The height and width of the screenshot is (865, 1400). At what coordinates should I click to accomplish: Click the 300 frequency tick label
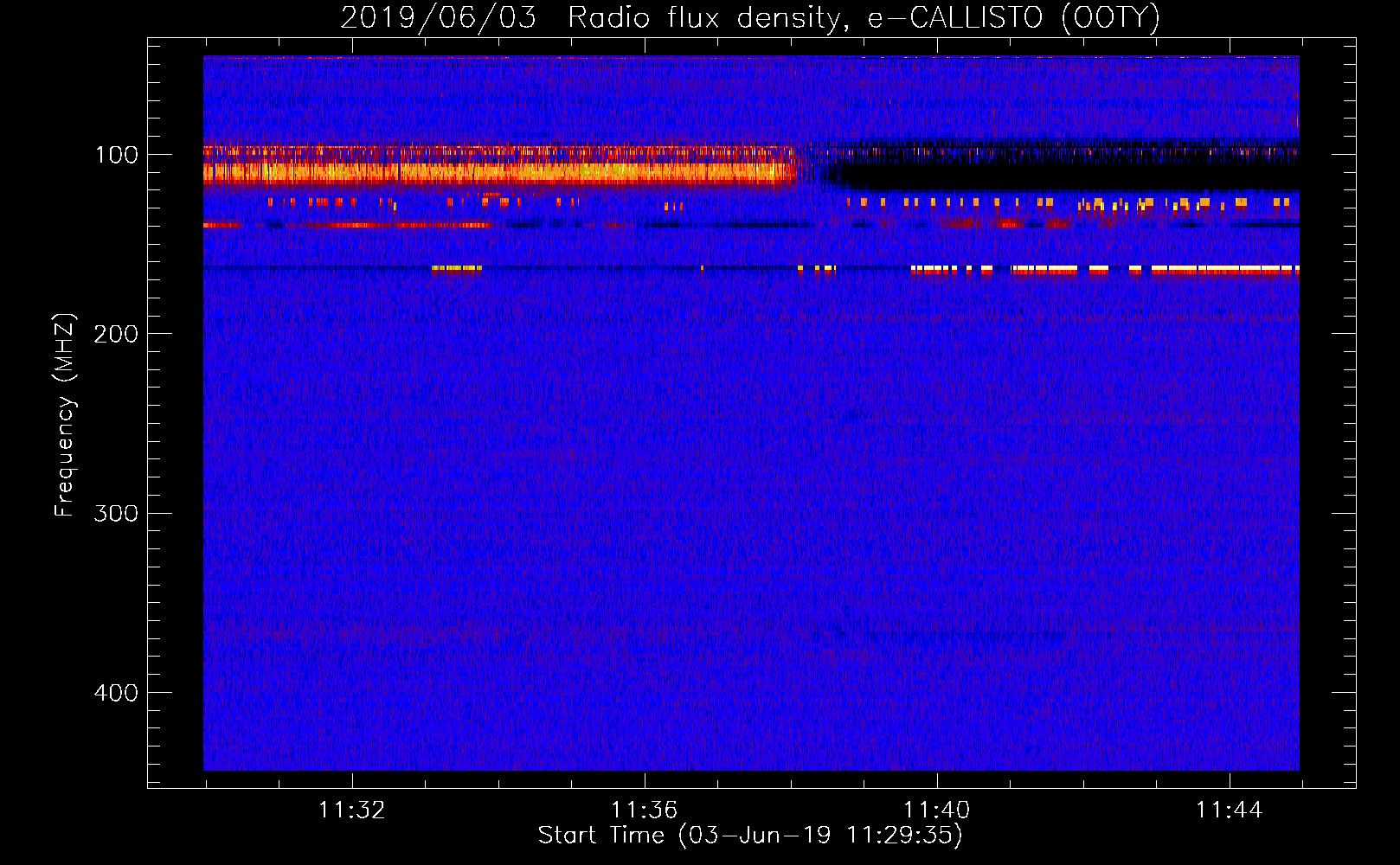click(x=116, y=514)
